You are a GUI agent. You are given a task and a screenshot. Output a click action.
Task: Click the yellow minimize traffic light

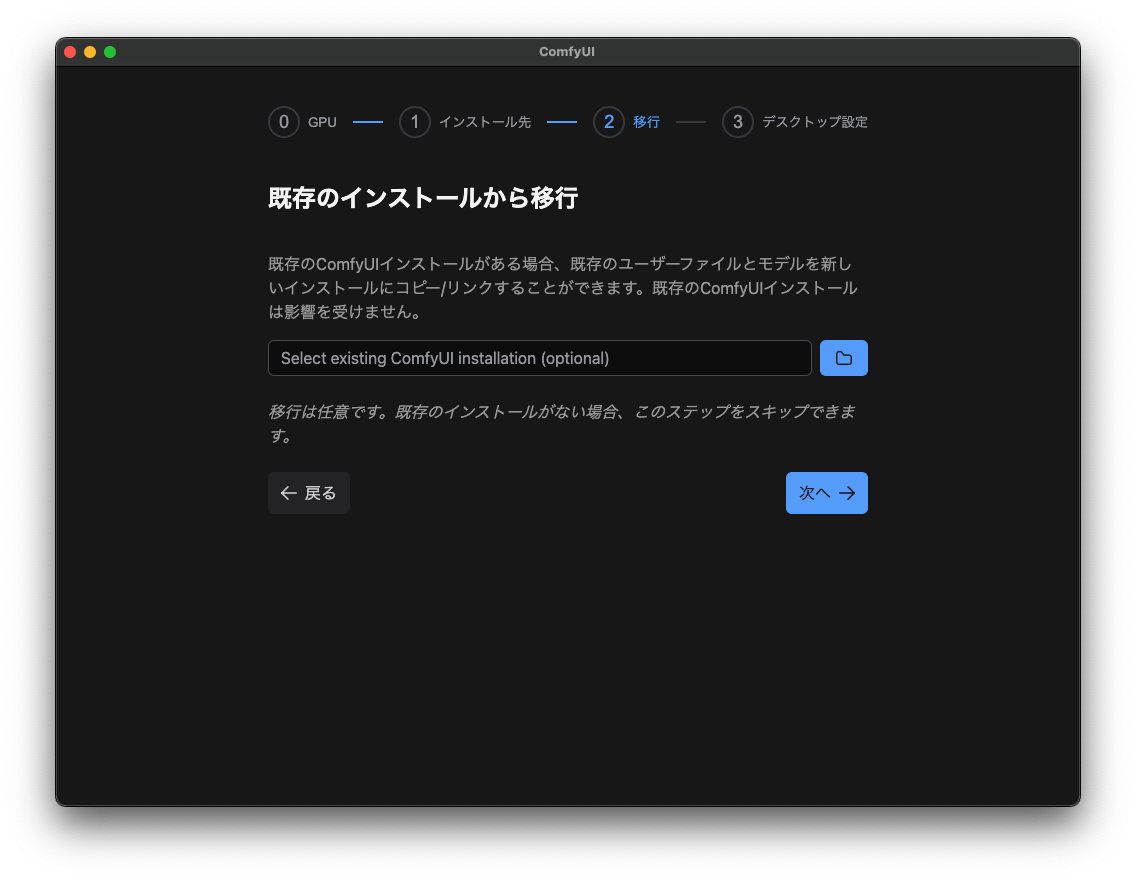pos(89,51)
